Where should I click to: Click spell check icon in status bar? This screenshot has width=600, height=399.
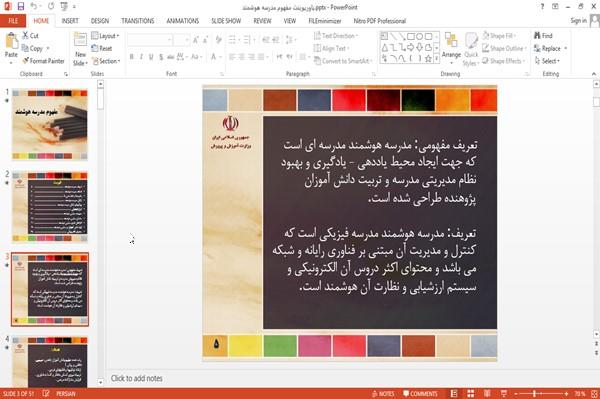pos(46,393)
